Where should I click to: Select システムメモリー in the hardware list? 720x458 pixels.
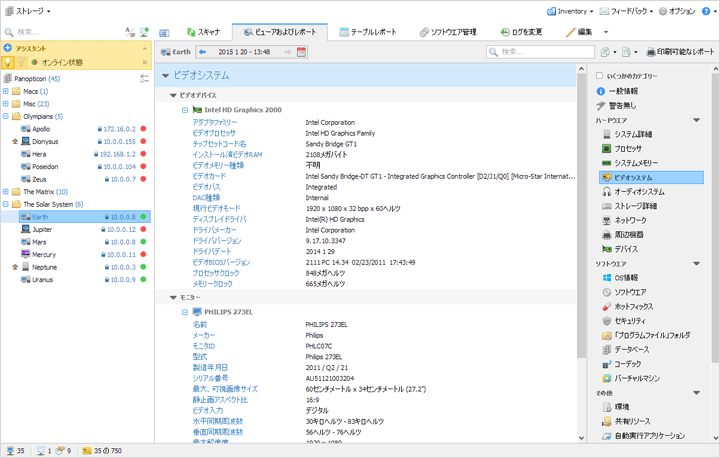(x=635, y=163)
